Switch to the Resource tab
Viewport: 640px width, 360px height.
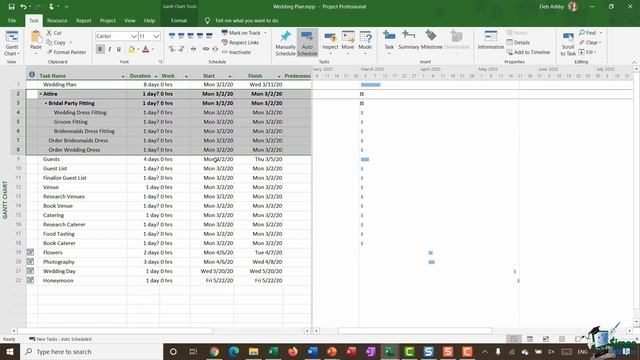coord(57,20)
